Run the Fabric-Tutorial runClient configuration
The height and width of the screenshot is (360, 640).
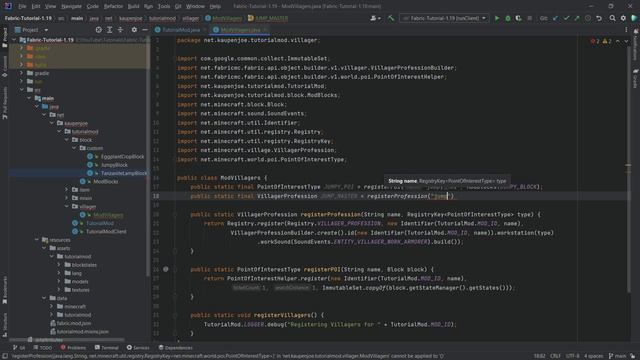tap(497, 18)
